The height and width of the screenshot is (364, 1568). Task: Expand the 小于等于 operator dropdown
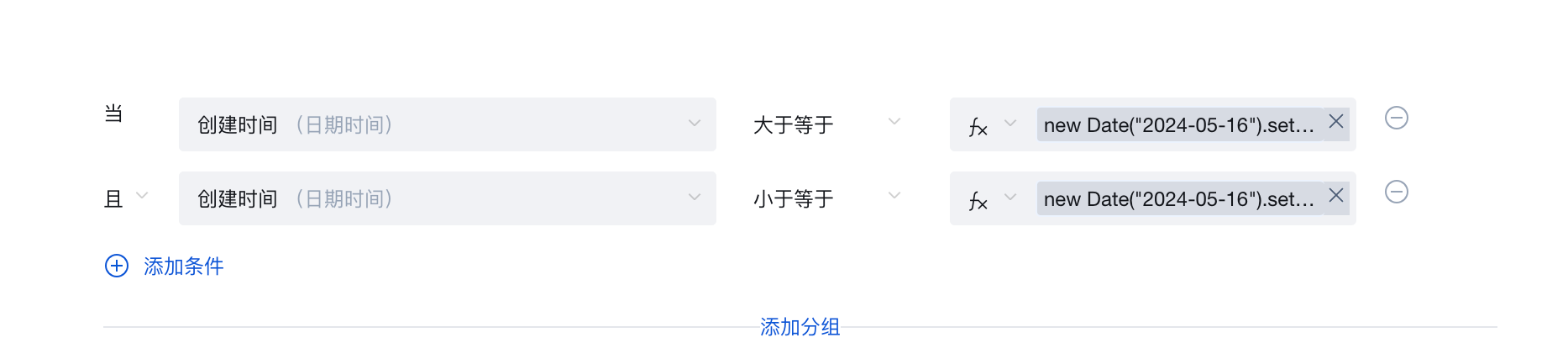pyautogui.click(x=894, y=197)
